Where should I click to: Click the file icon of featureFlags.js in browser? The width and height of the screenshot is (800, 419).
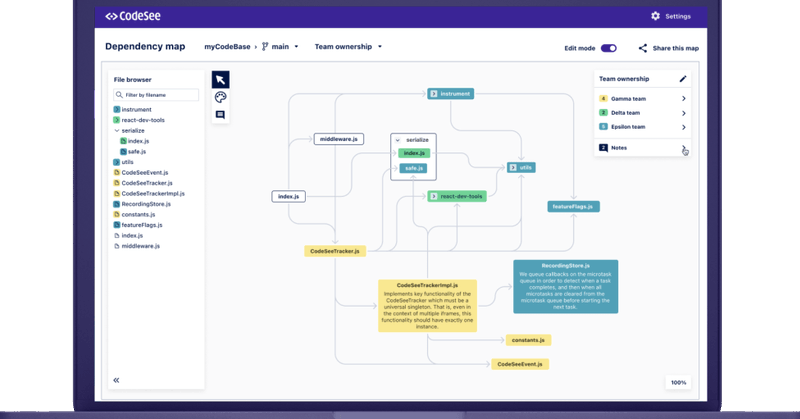[x=116, y=225]
